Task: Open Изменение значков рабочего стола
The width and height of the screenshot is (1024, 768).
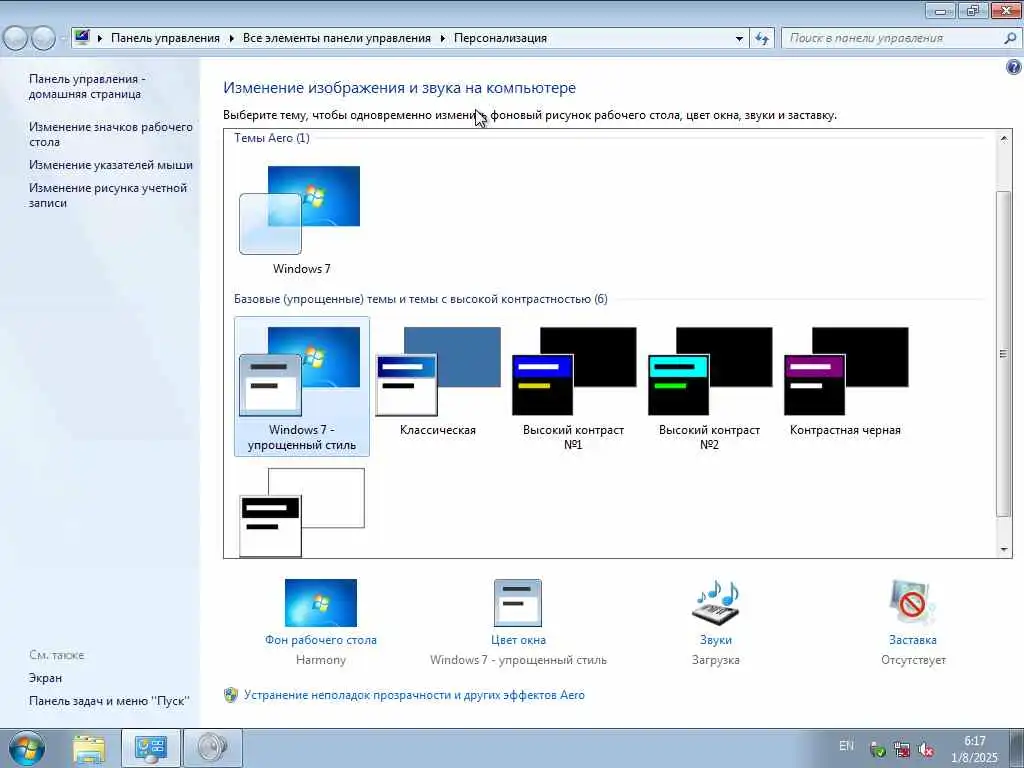Action: pyautogui.click(x=110, y=134)
